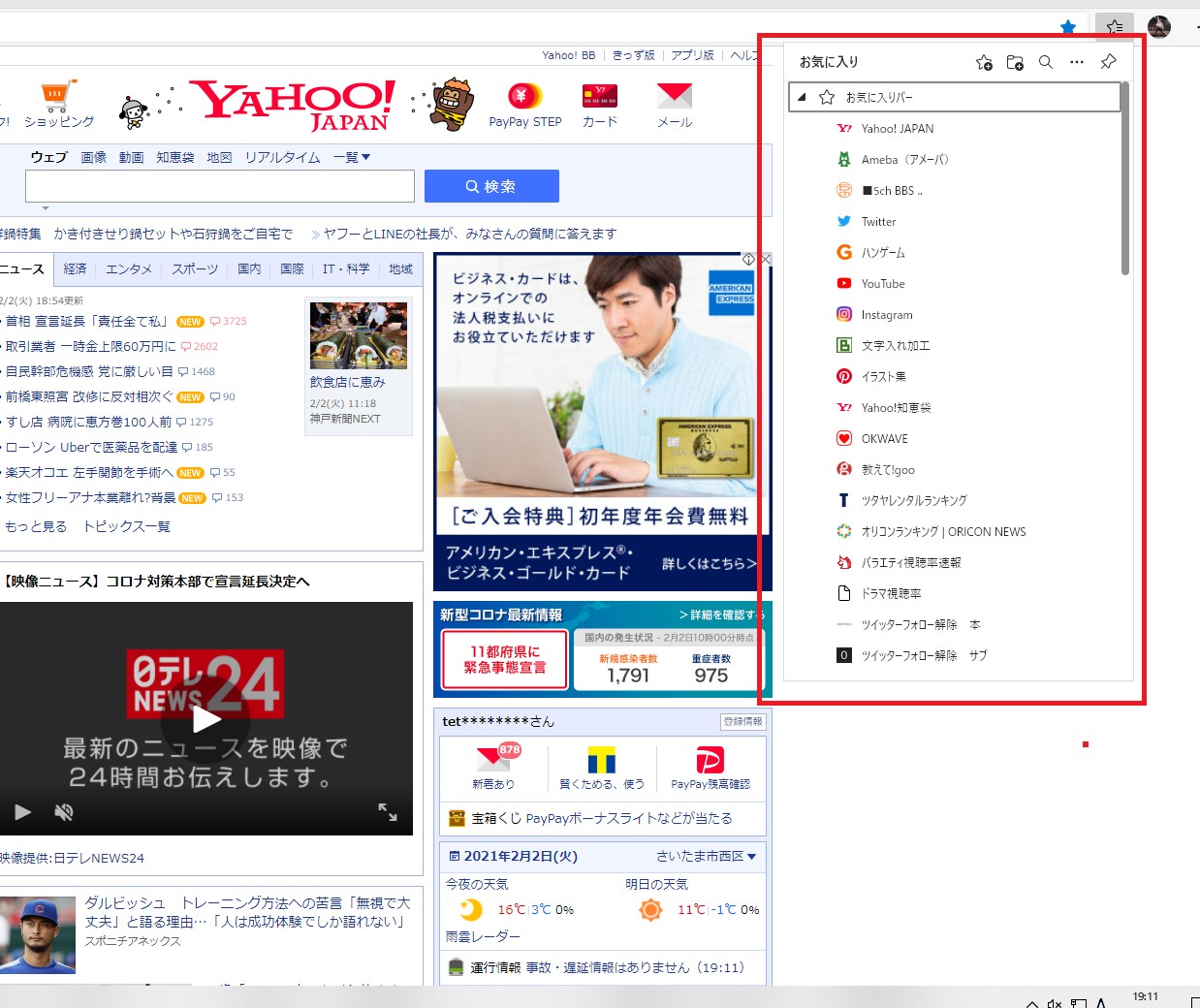Open the 雨雲レーダー link
This screenshot has width=1200, height=1008.
[483, 936]
